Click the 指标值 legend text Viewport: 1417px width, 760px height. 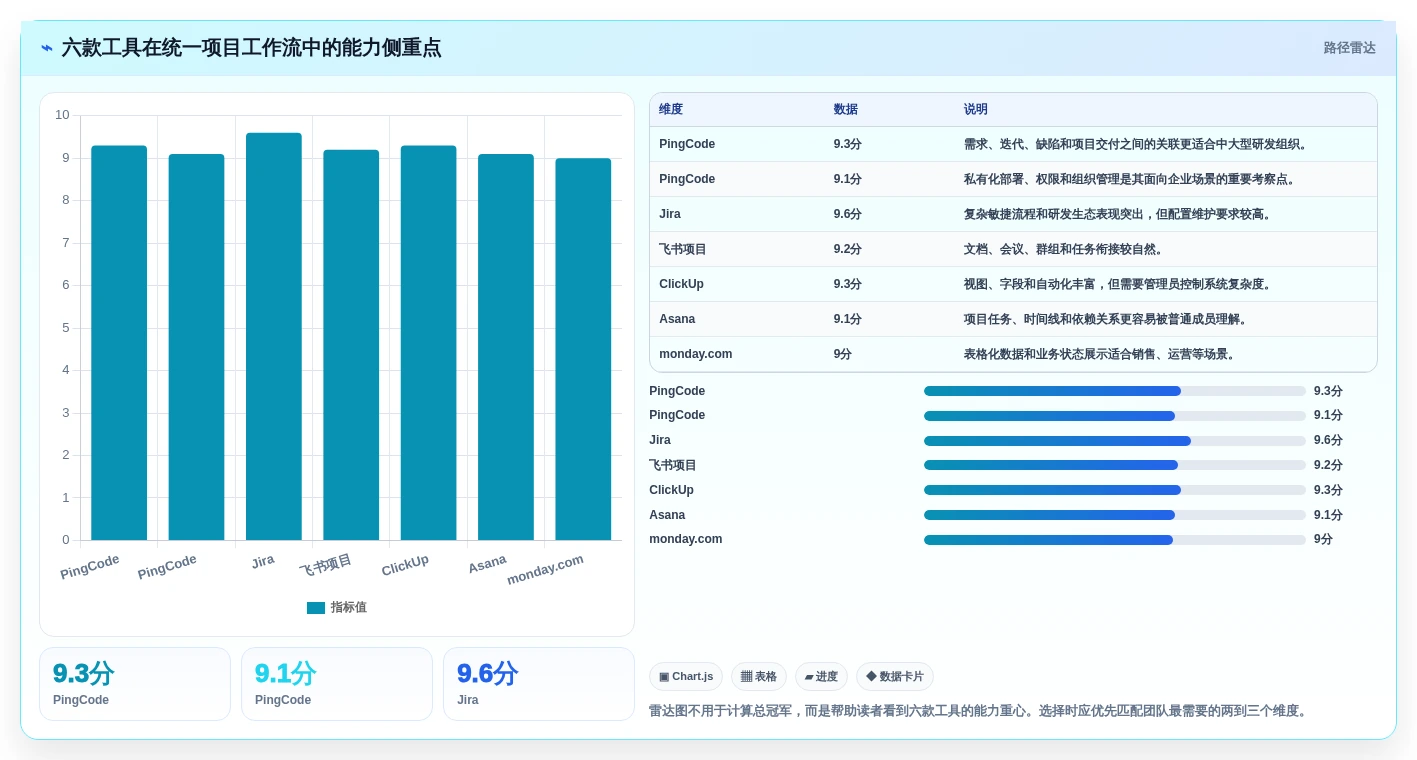349,608
